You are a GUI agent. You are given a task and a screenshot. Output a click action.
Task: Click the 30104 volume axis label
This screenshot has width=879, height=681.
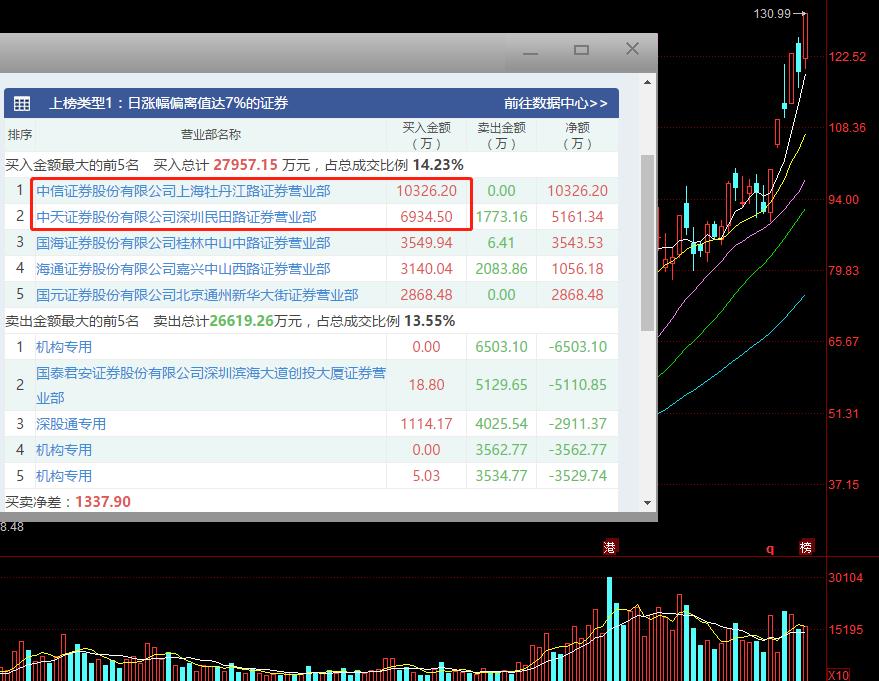(x=846, y=578)
